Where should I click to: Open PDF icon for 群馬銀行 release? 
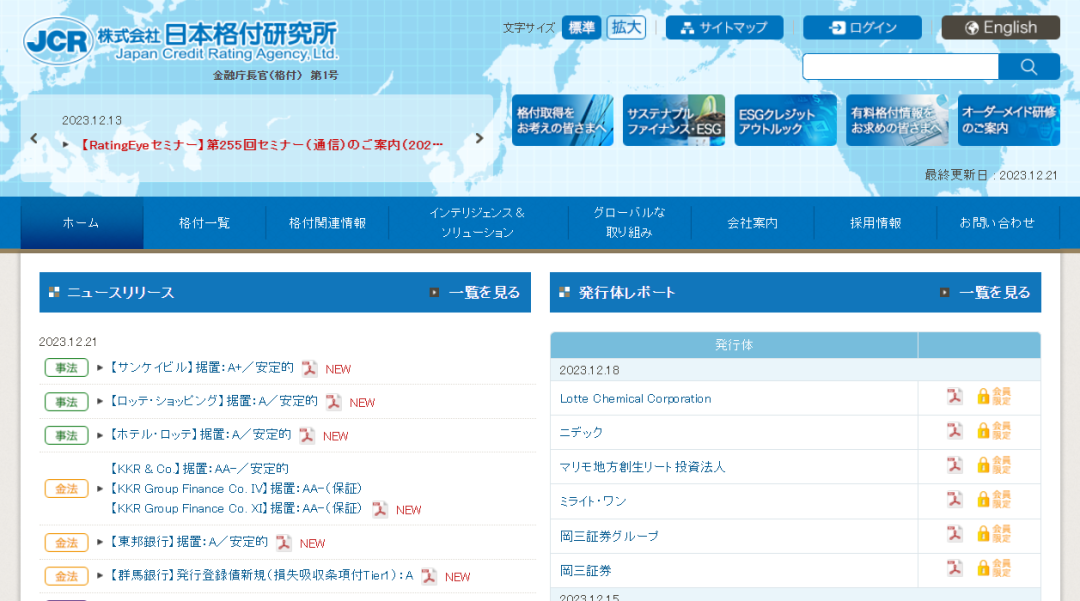428,576
